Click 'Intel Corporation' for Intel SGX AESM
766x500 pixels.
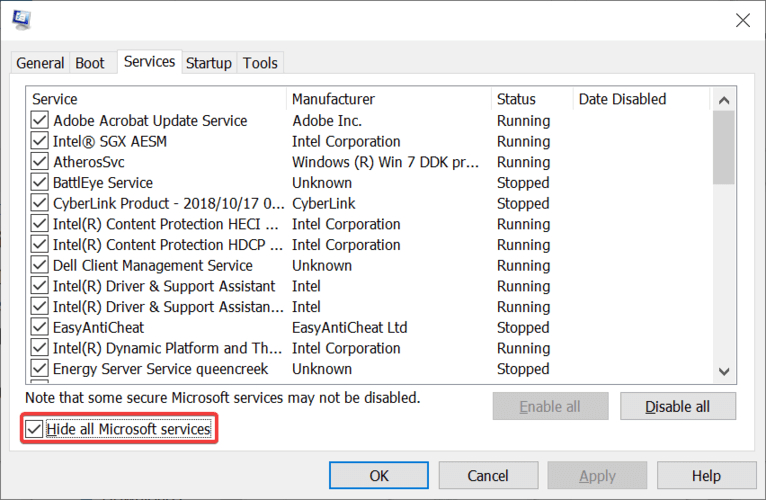346,141
